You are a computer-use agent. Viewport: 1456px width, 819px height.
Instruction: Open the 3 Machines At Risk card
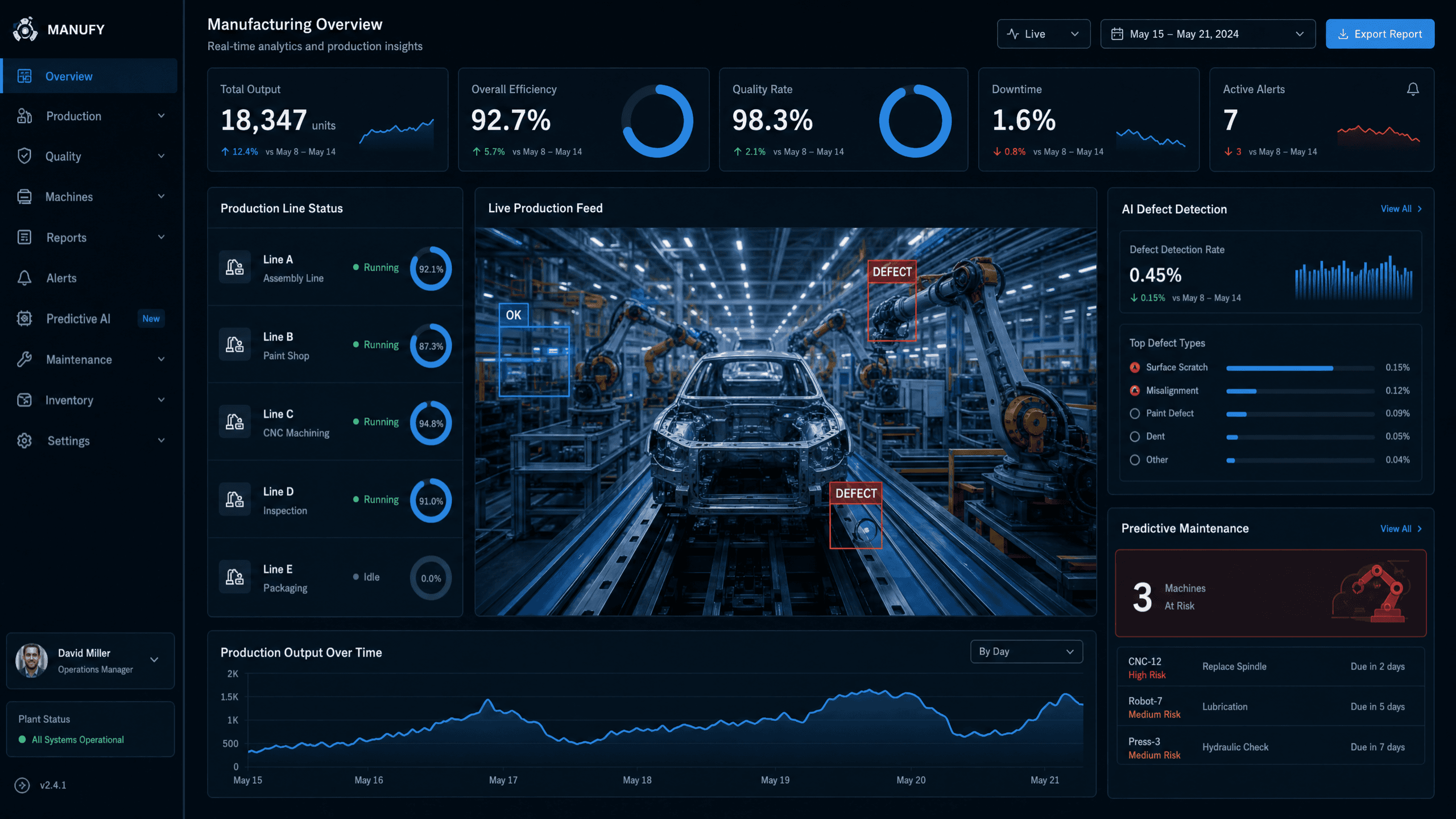tap(1271, 593)
